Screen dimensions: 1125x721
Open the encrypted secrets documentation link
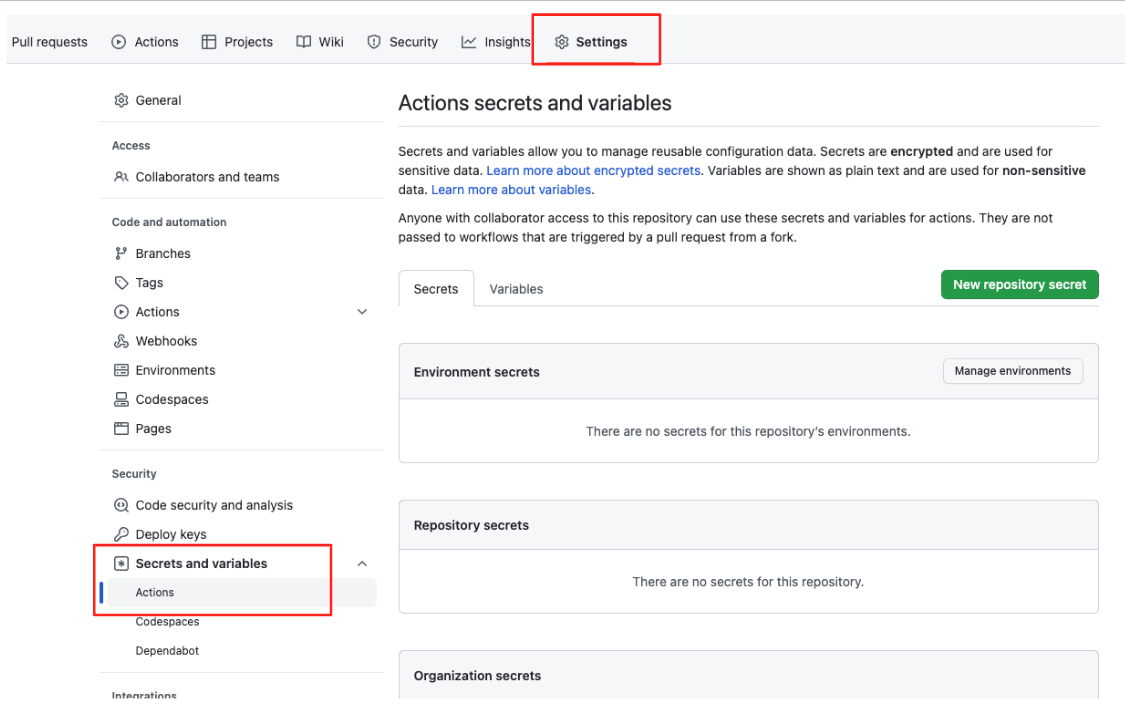coord(593,170)
